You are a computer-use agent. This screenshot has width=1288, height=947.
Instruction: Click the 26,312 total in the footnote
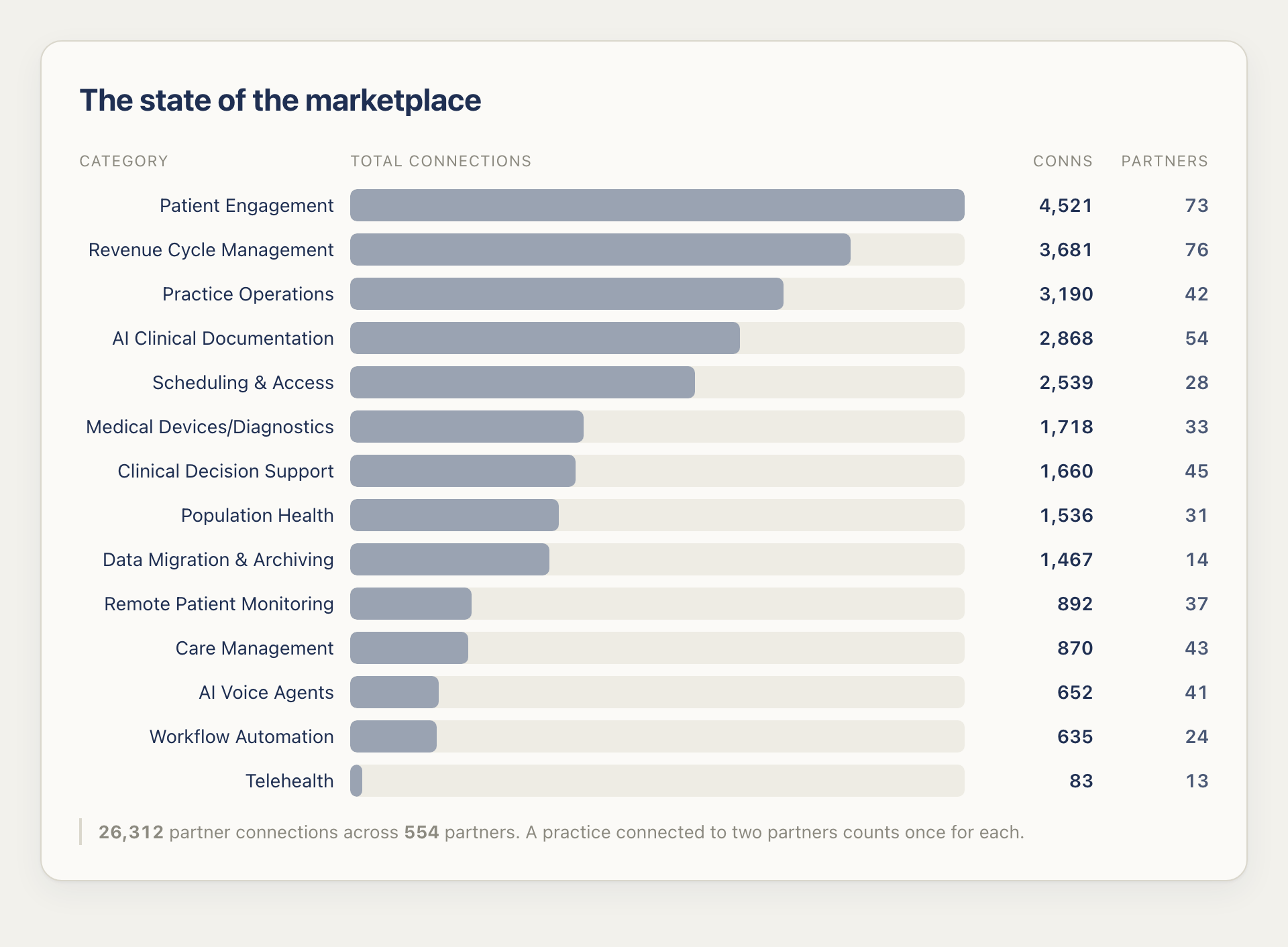[x=131, y=832]
